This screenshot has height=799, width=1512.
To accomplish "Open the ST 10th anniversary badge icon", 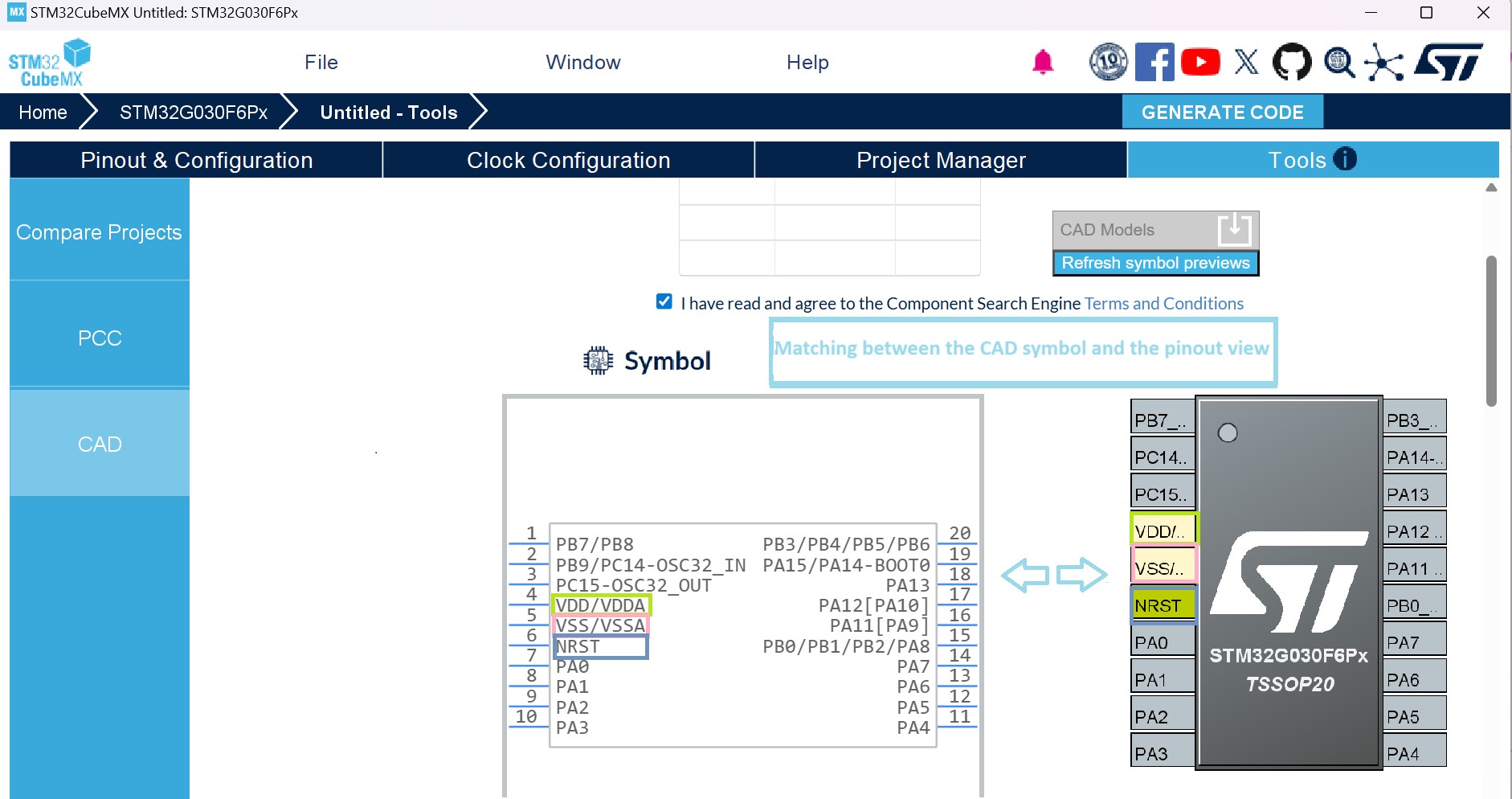I will coord(1109,62).
